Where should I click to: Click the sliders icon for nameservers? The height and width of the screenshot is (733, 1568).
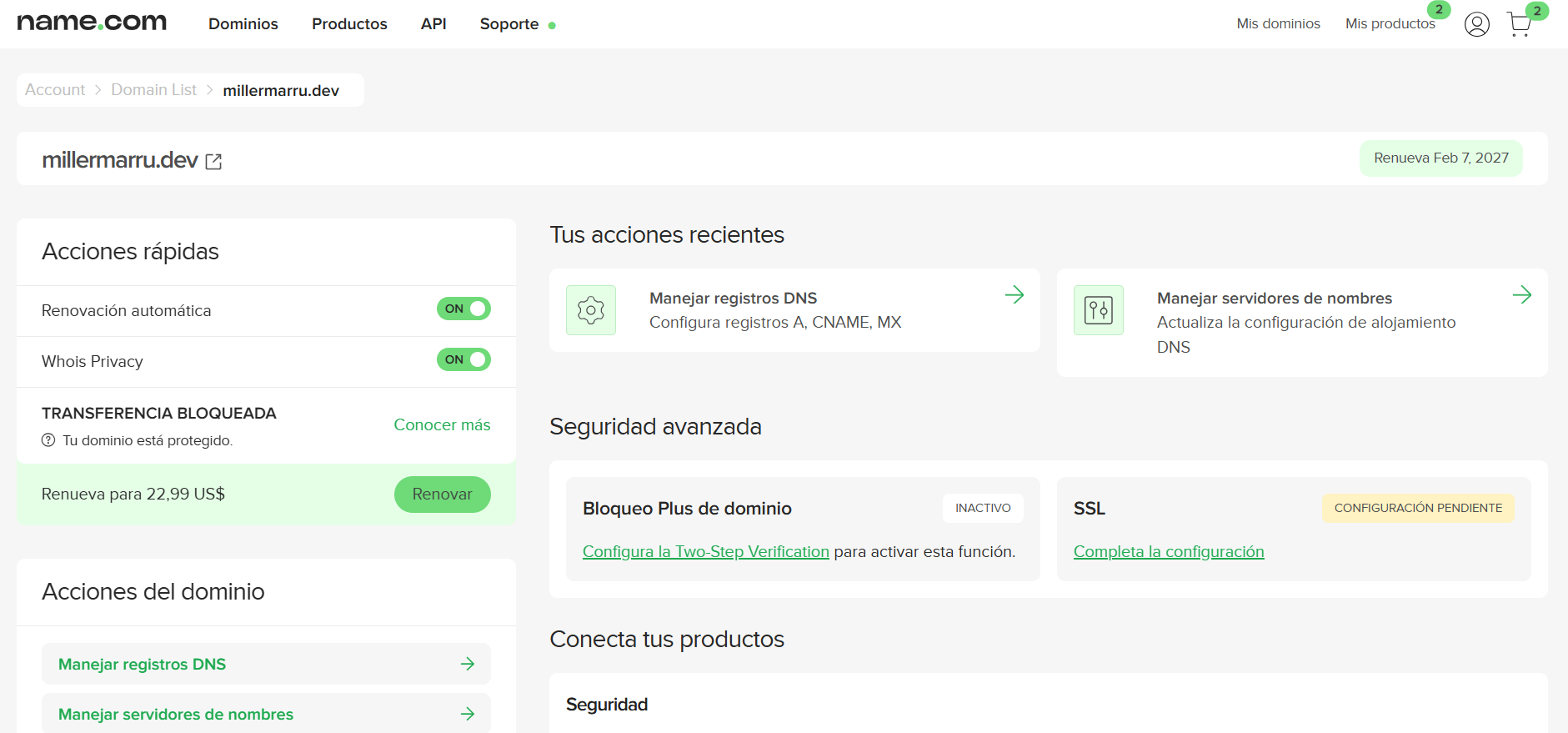(1099, 310)
